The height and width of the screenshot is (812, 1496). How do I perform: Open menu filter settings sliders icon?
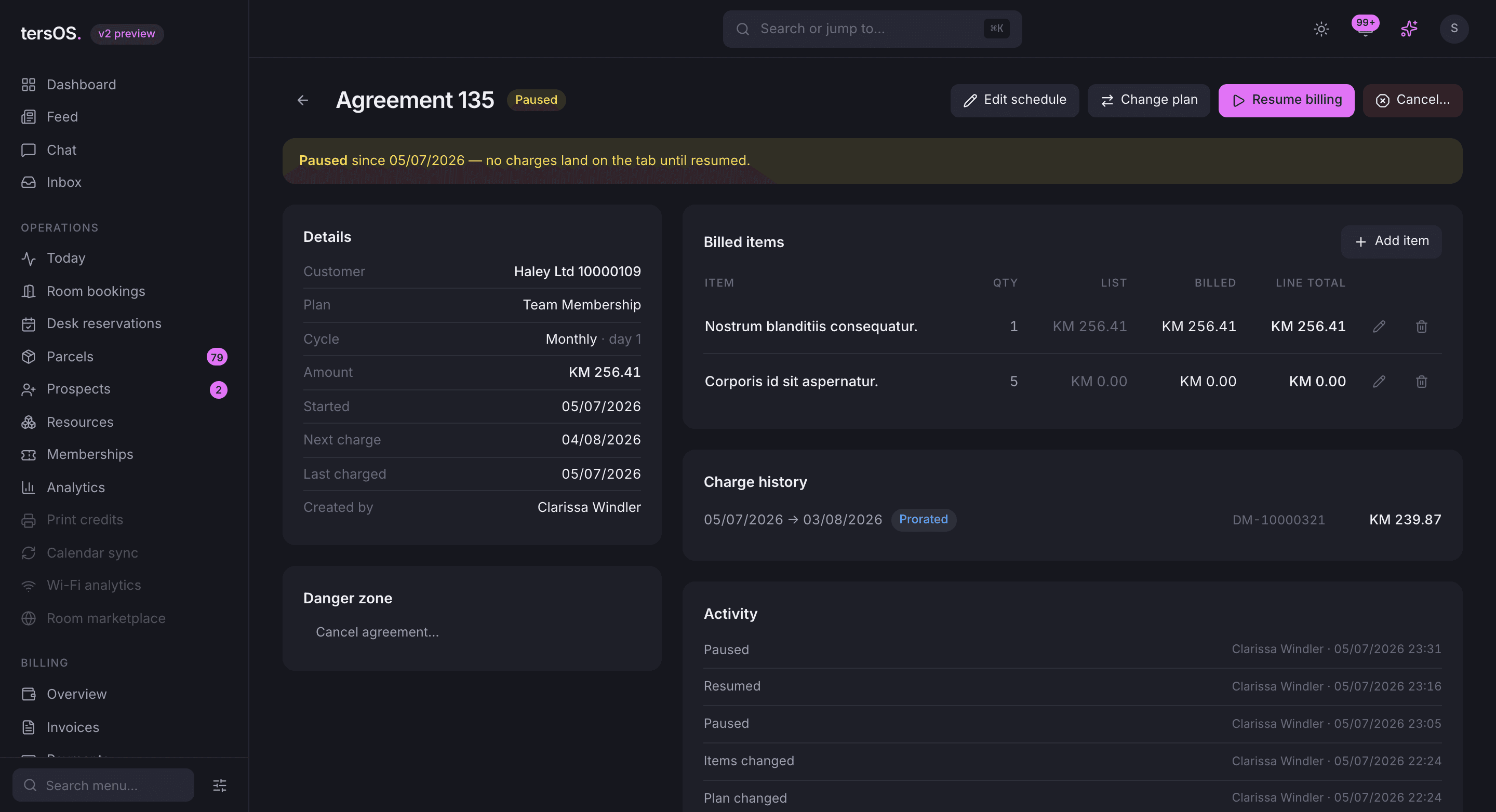click(x=220, y=786)
